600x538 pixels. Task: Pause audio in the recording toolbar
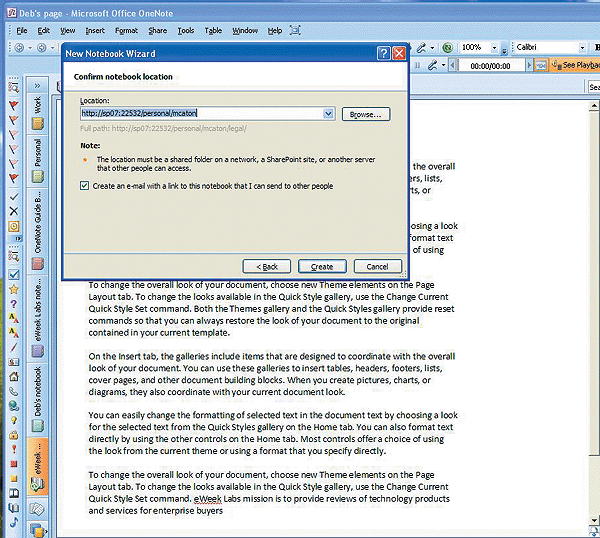pos(417,66)
